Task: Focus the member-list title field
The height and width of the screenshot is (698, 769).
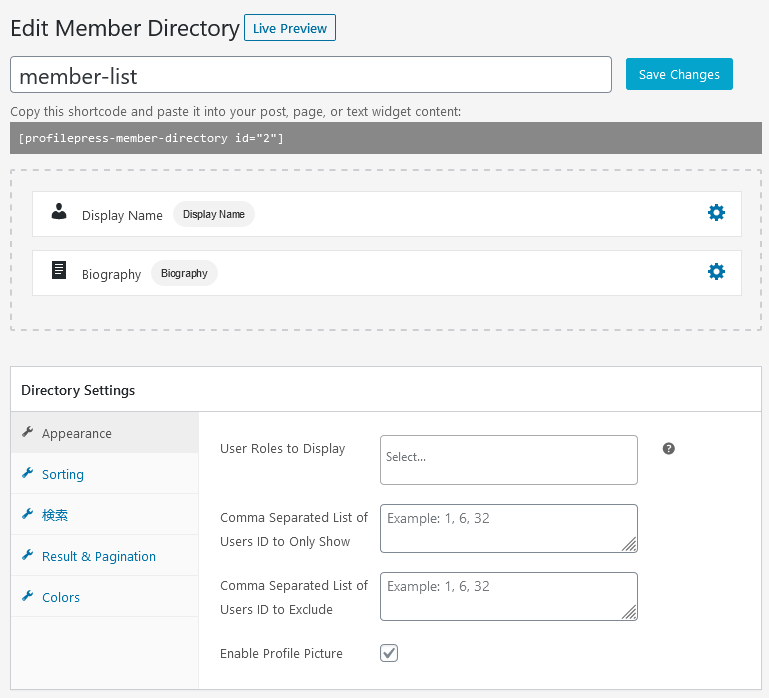Action: tap(311, 75)
